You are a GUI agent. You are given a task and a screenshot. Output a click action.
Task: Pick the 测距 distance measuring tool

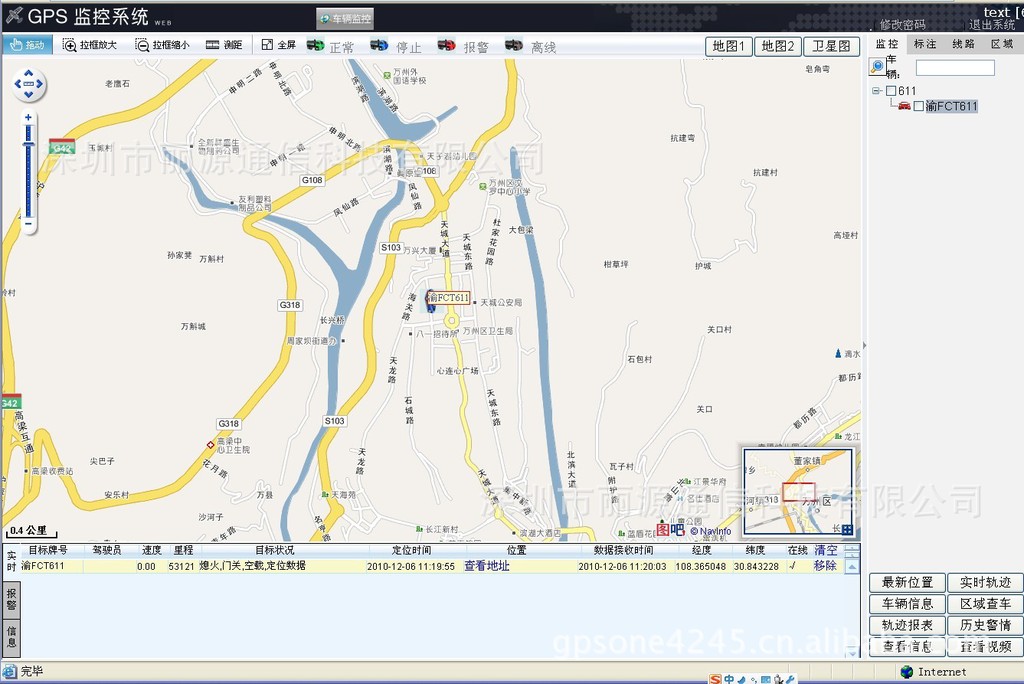(x=224, y=45)
